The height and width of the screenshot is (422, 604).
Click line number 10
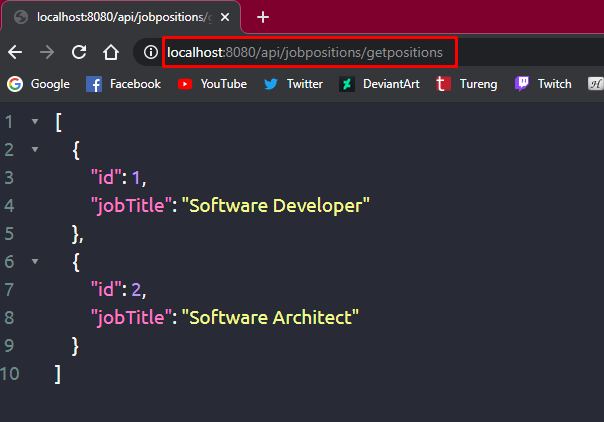point(10,374)
